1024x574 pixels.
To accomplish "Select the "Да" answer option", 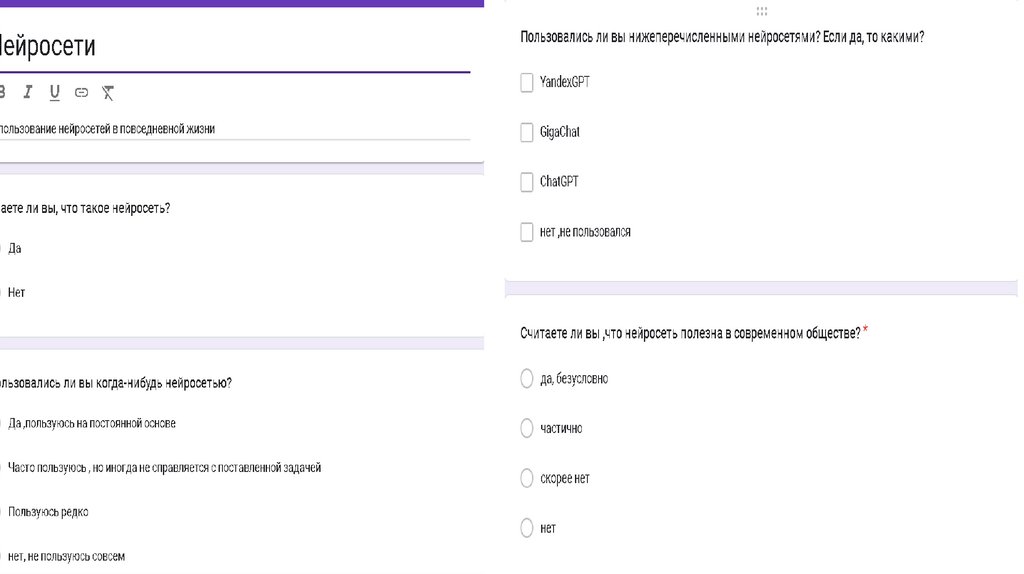I will tap(14, 249).
